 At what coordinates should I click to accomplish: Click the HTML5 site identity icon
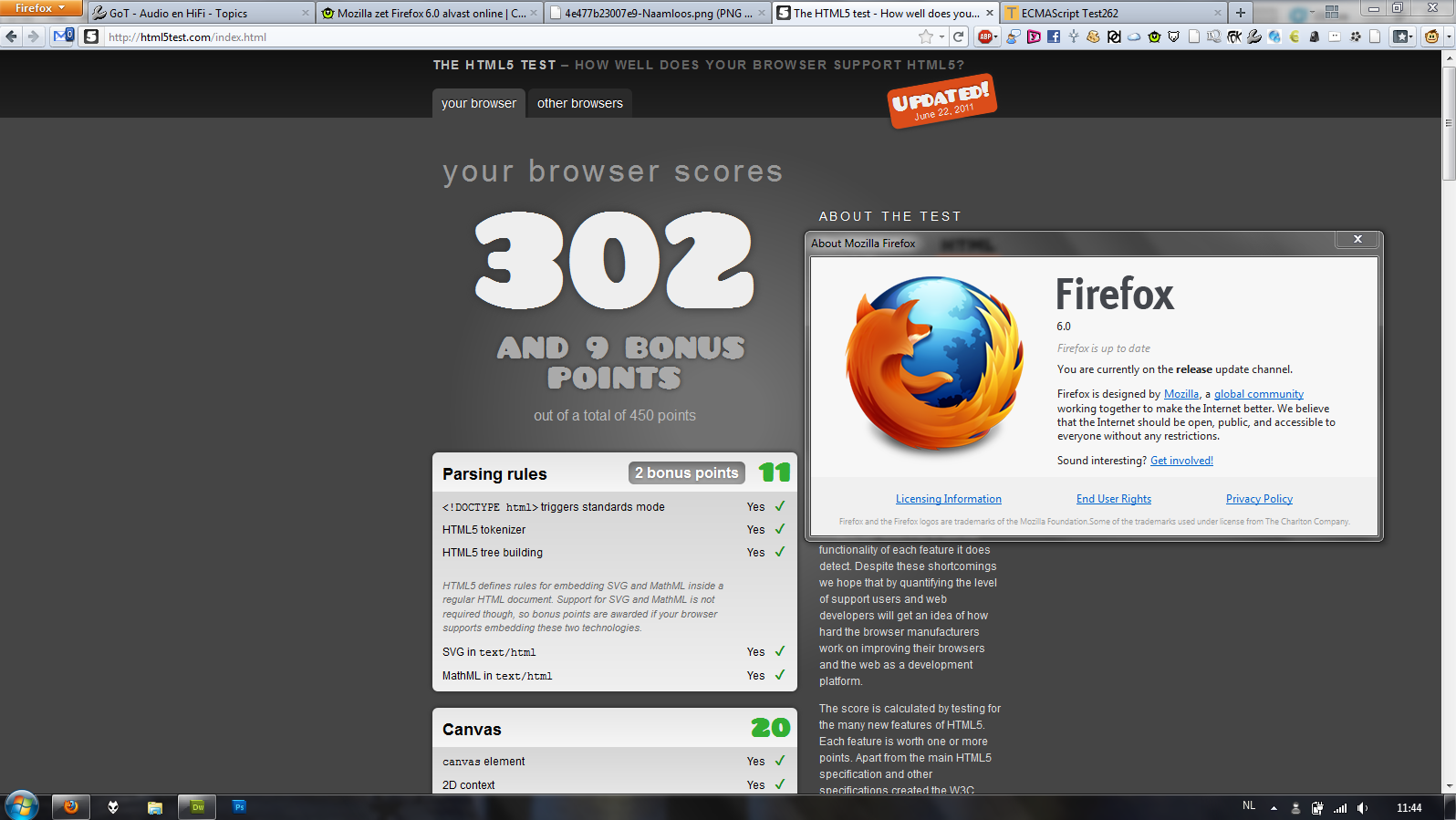(x=91, y=36)
